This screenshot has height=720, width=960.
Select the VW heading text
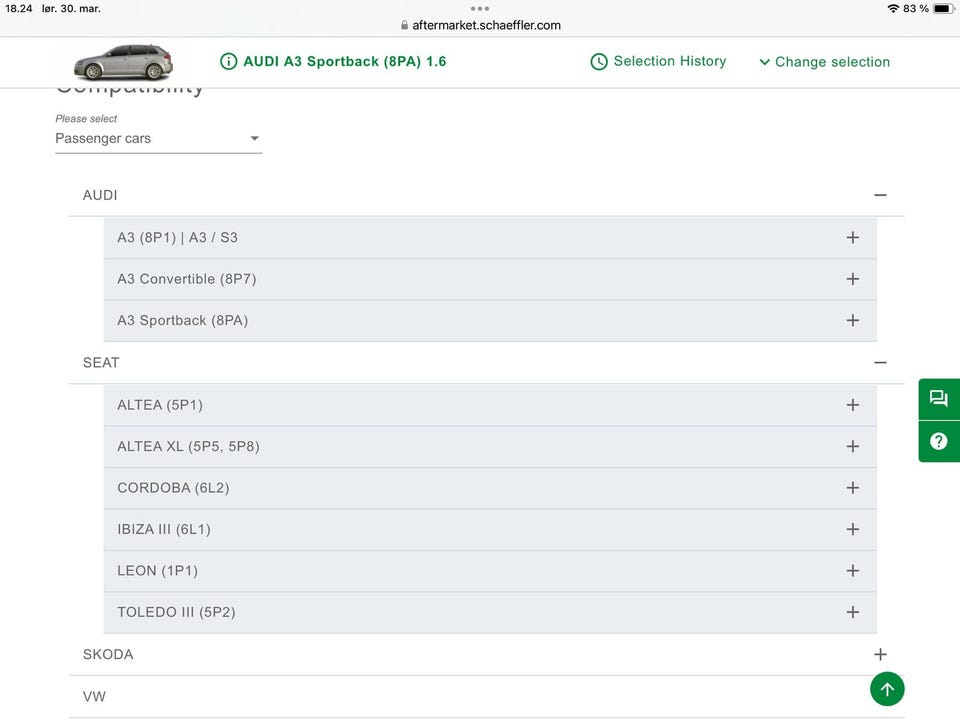pos(94,696)
